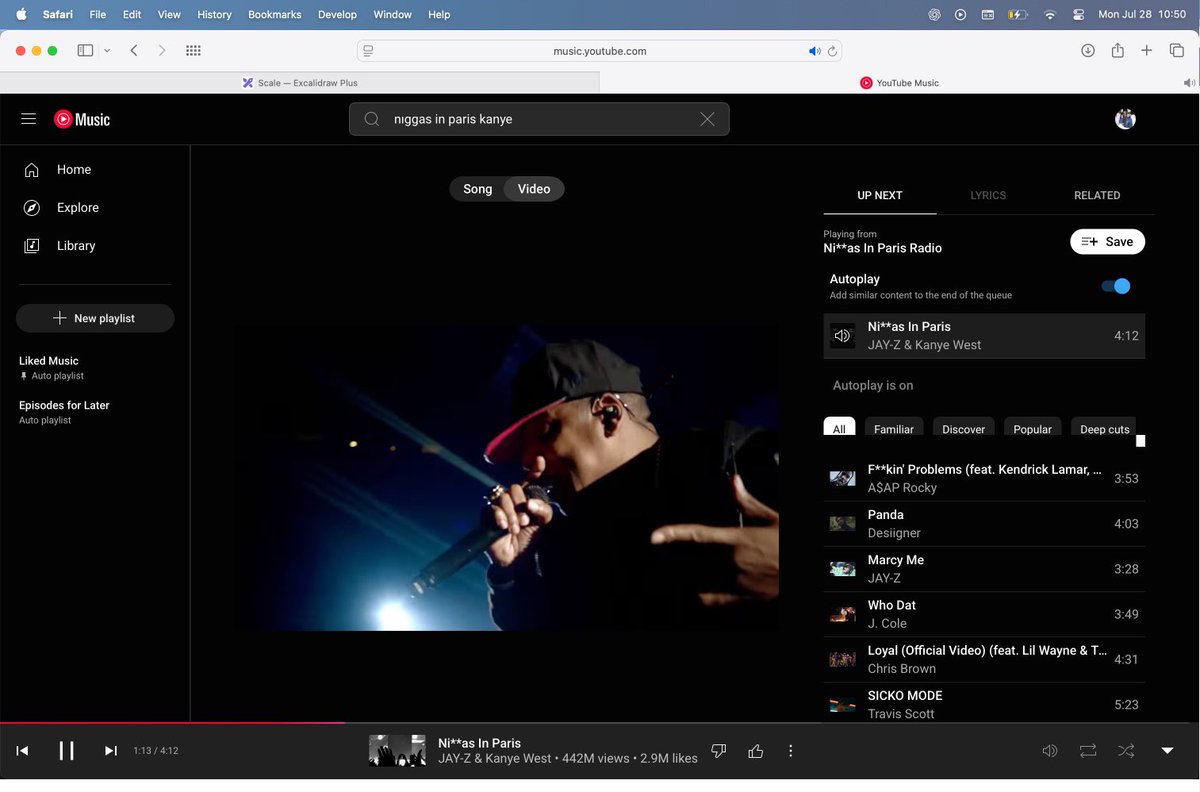Open Safari tab group dropdown chevron

tap(107, 51)
